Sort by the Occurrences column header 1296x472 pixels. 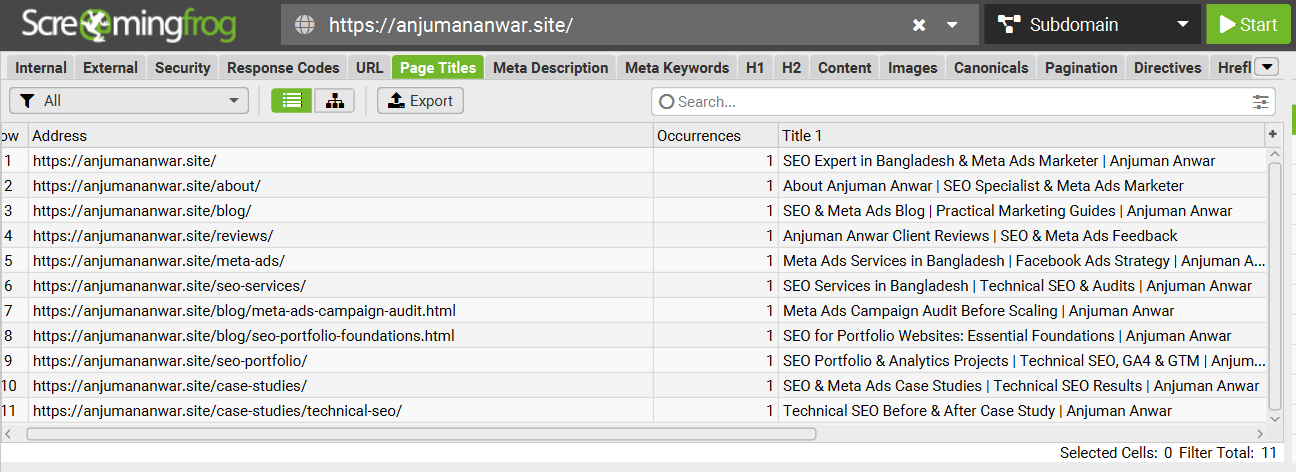tap(716, 135)
